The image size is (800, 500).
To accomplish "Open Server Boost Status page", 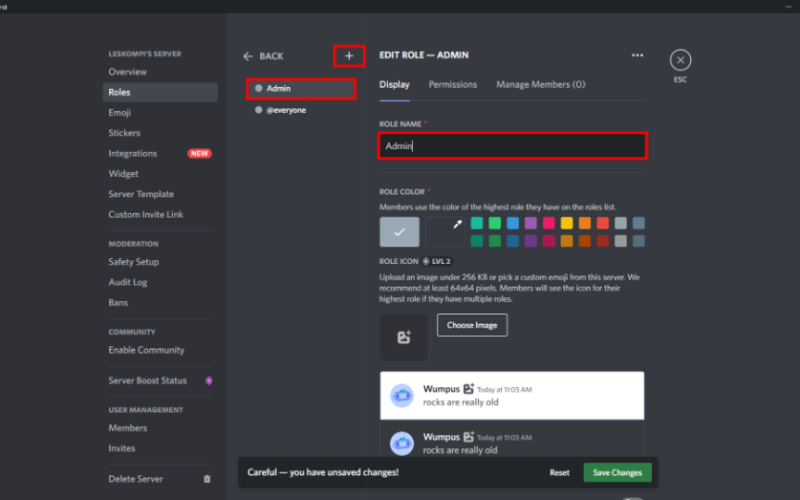I will coord(160,381).
